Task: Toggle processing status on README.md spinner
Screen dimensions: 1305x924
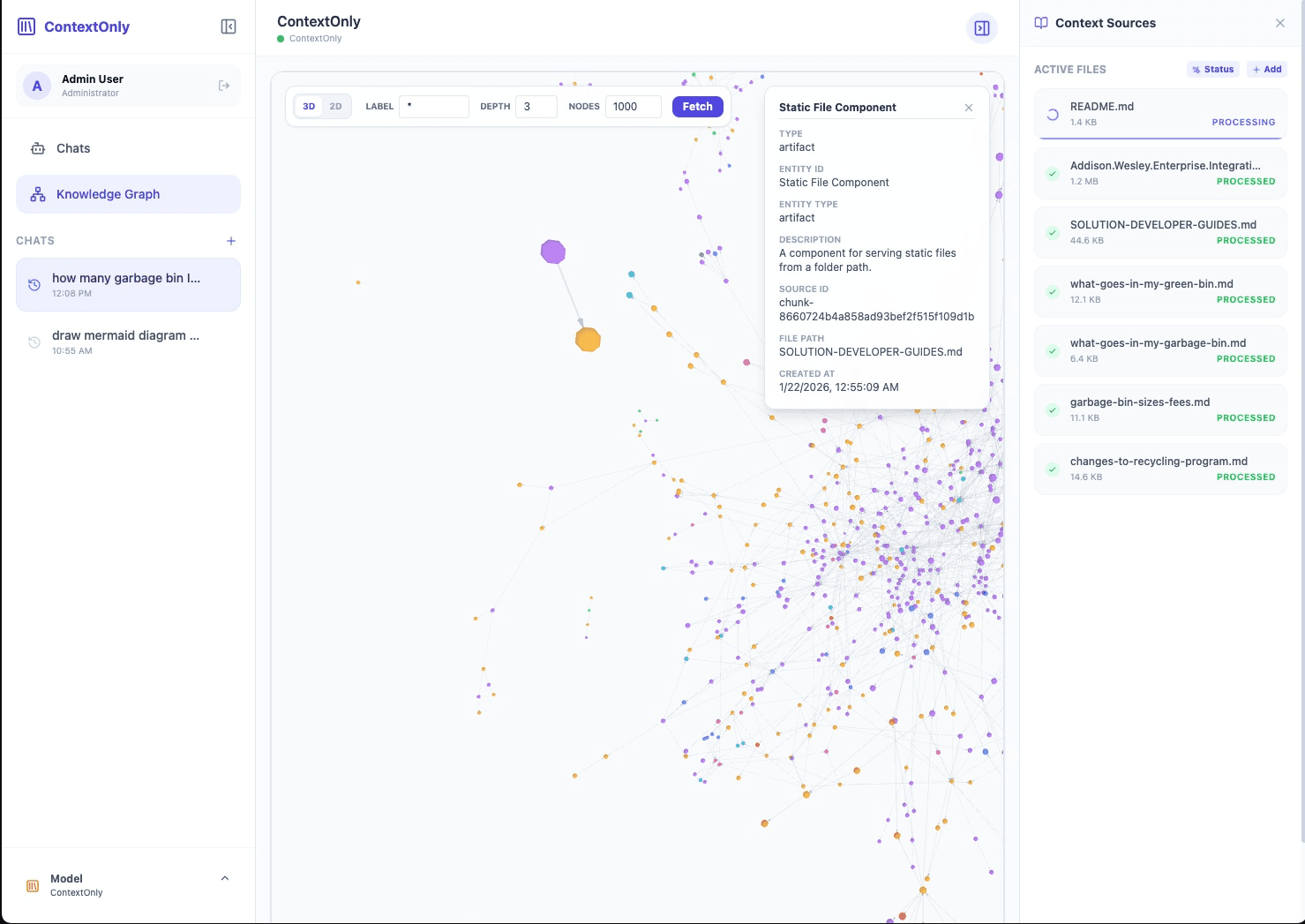Action: 1052,114
